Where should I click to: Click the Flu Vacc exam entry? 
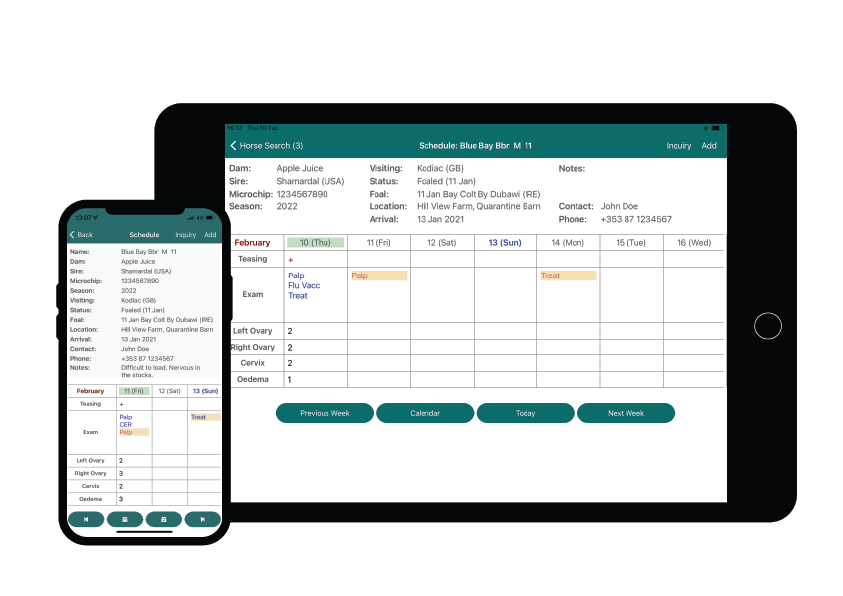(x=304, y=285)
